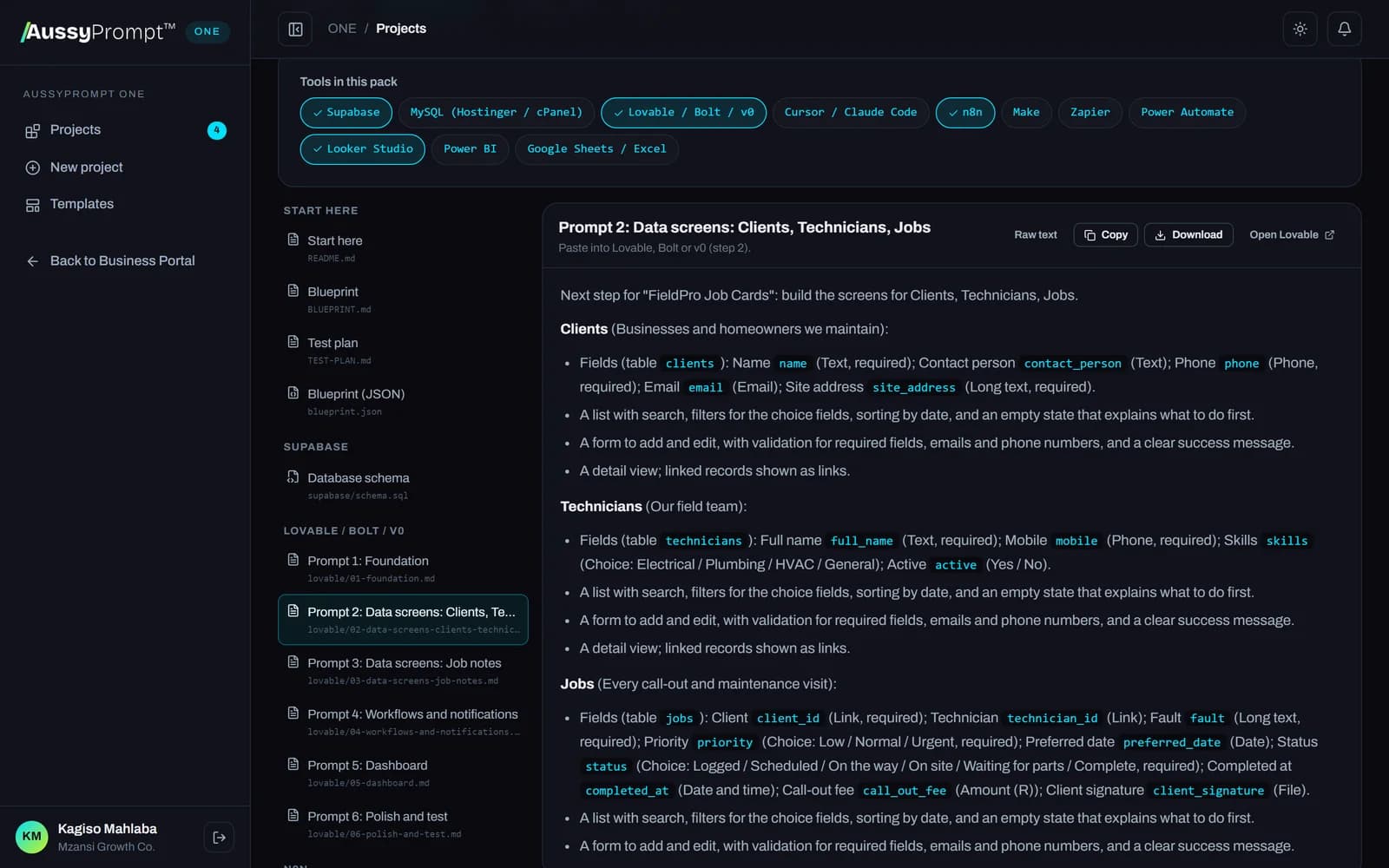
Task: Switch to Raw text view
Action: pos(1035,235)
